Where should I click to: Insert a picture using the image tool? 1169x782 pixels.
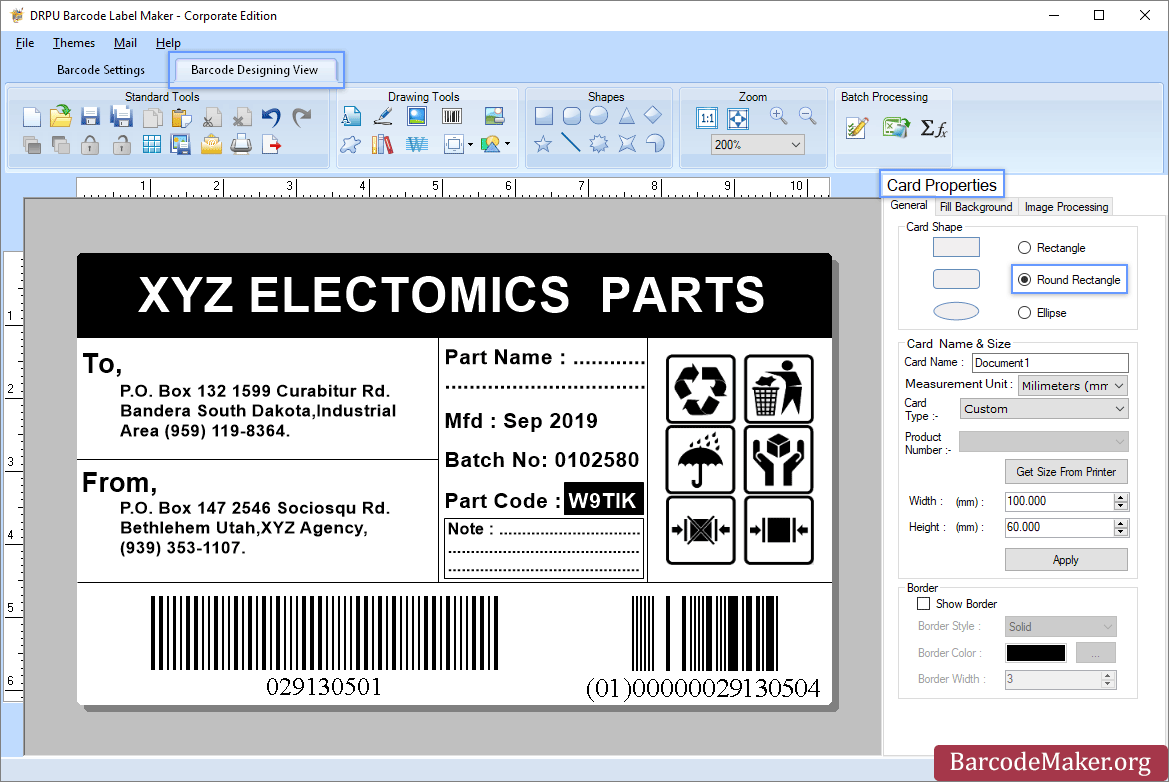(417, 116)
